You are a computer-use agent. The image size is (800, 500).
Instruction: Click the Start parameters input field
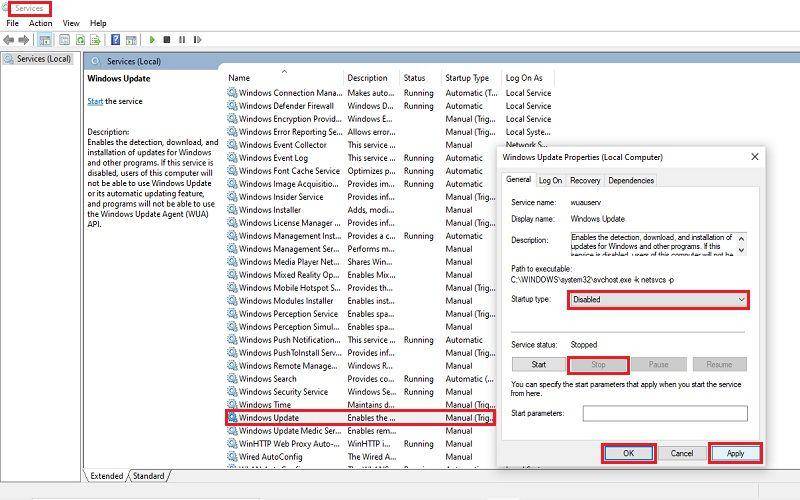665,413
